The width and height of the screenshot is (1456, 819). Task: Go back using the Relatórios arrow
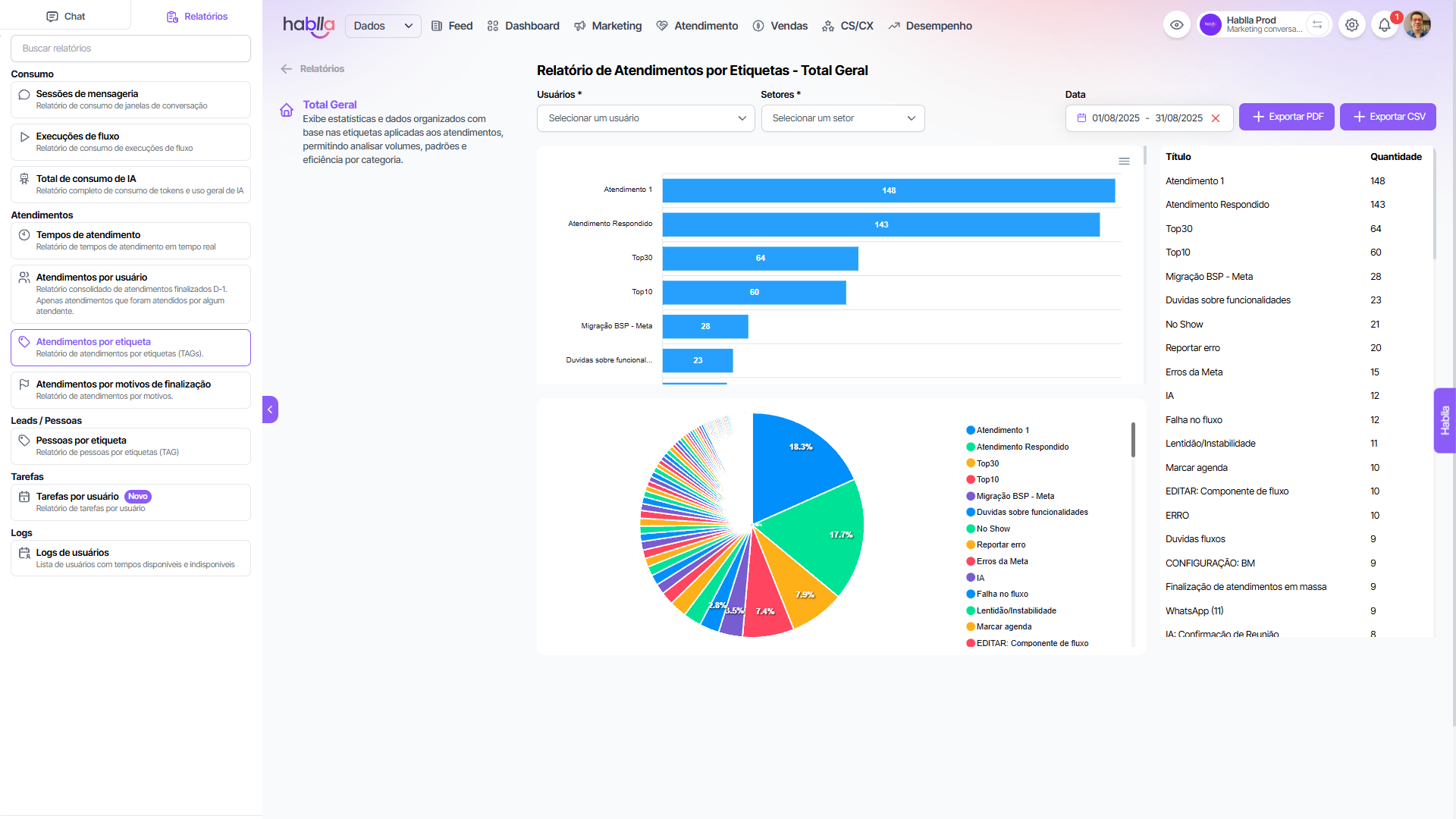coord(287,69)
